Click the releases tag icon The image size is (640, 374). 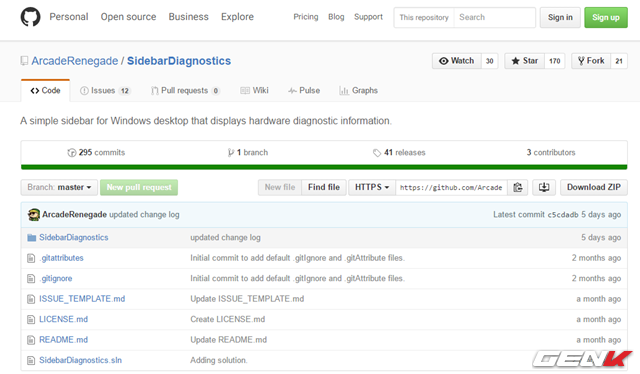point(377,153)
